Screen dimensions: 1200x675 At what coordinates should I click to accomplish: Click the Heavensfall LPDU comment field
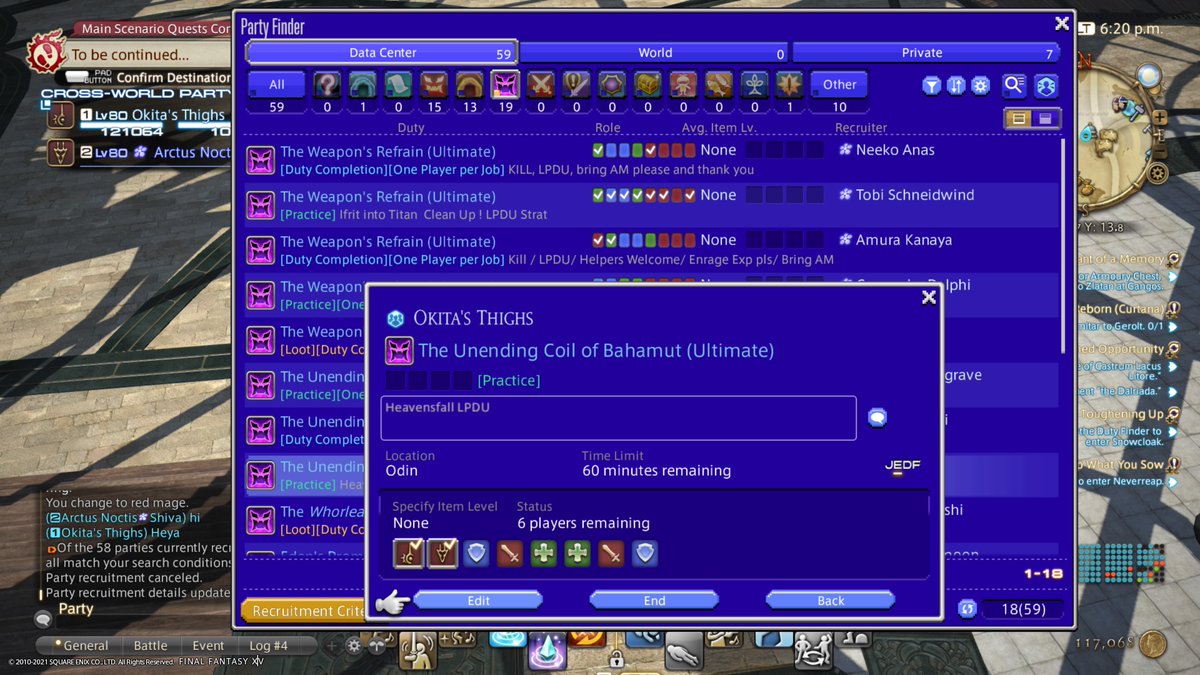pos(618,418)
